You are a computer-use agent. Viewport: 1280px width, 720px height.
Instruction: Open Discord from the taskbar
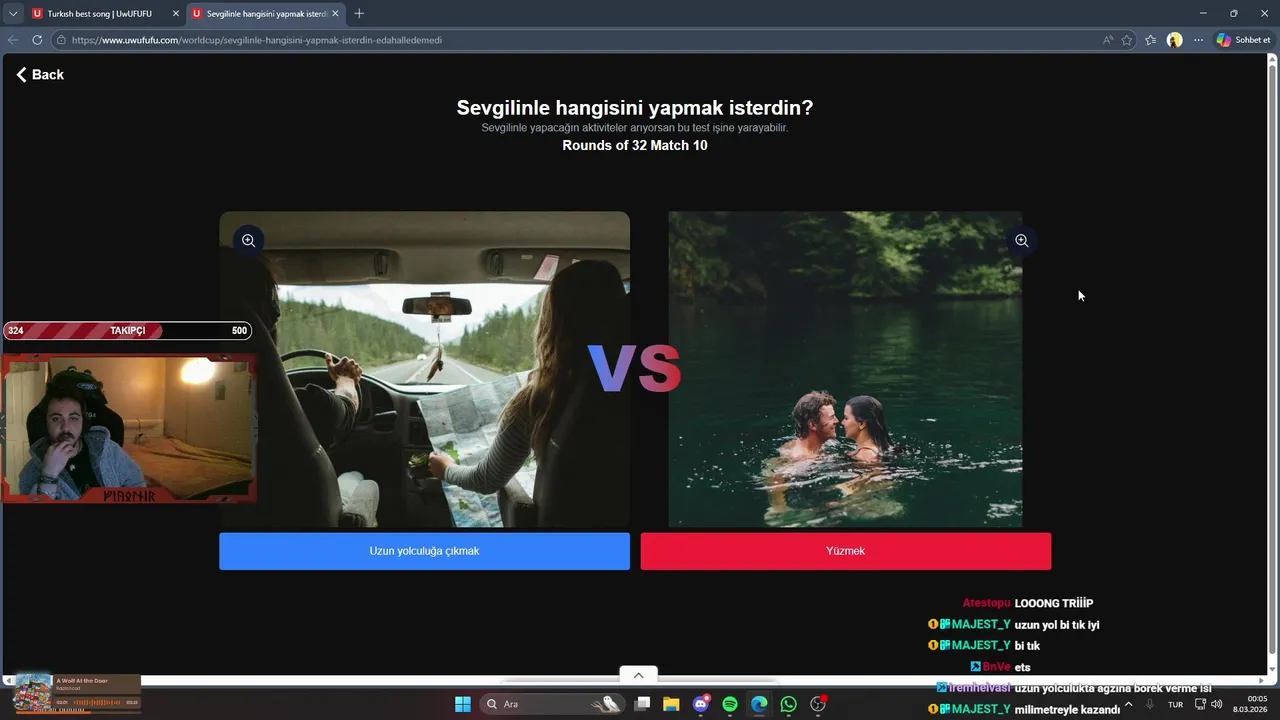pyautogui.click(x=701, y=704)
